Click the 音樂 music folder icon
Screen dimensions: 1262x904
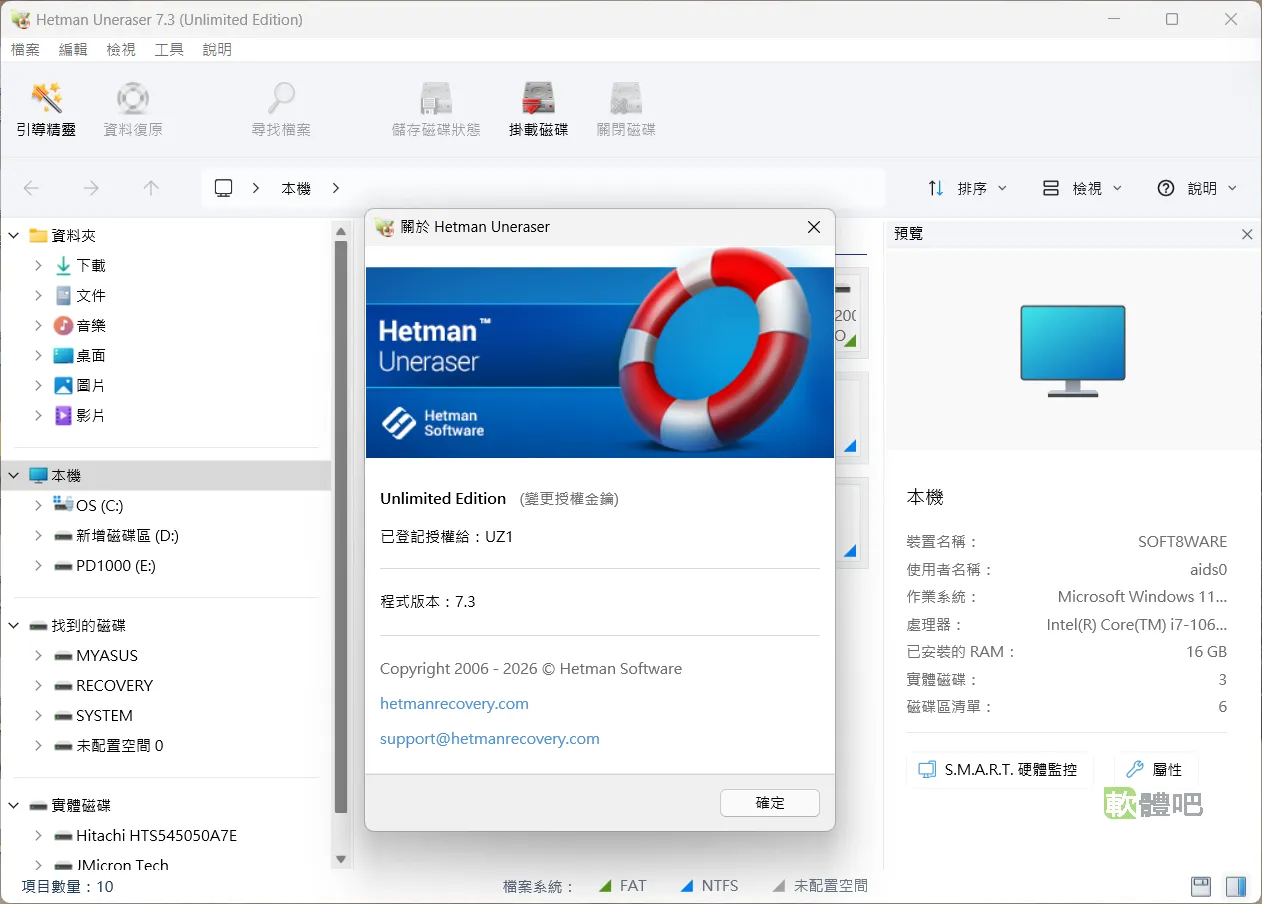[64, 326]
